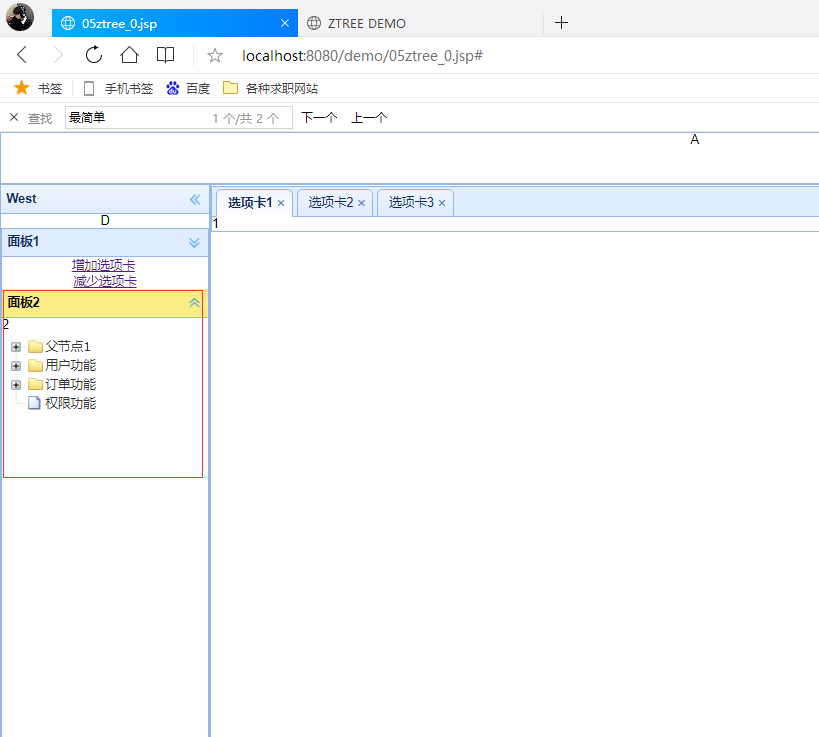Screen dimensions: 819x737
Task: Select the 面板1 accordion header
Action: point(104,242)
